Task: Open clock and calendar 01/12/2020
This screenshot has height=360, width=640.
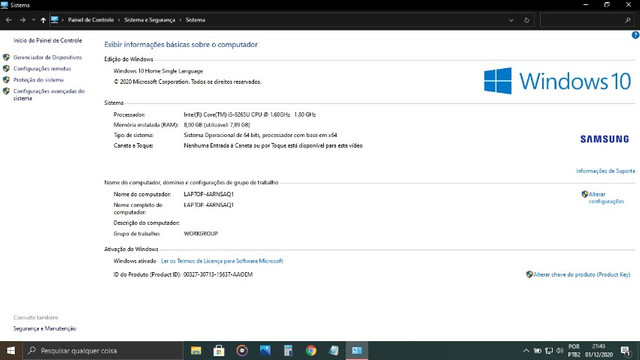Action: click(599, 351)
